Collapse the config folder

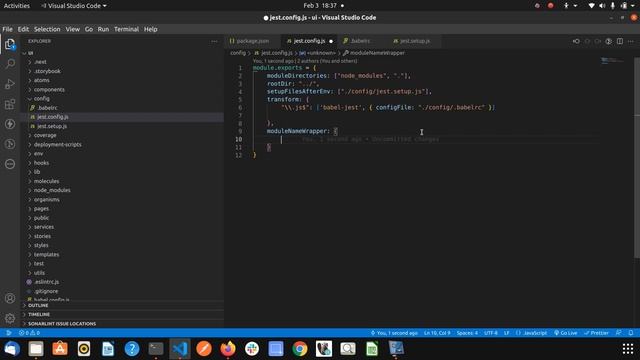(x=41, y=99)
